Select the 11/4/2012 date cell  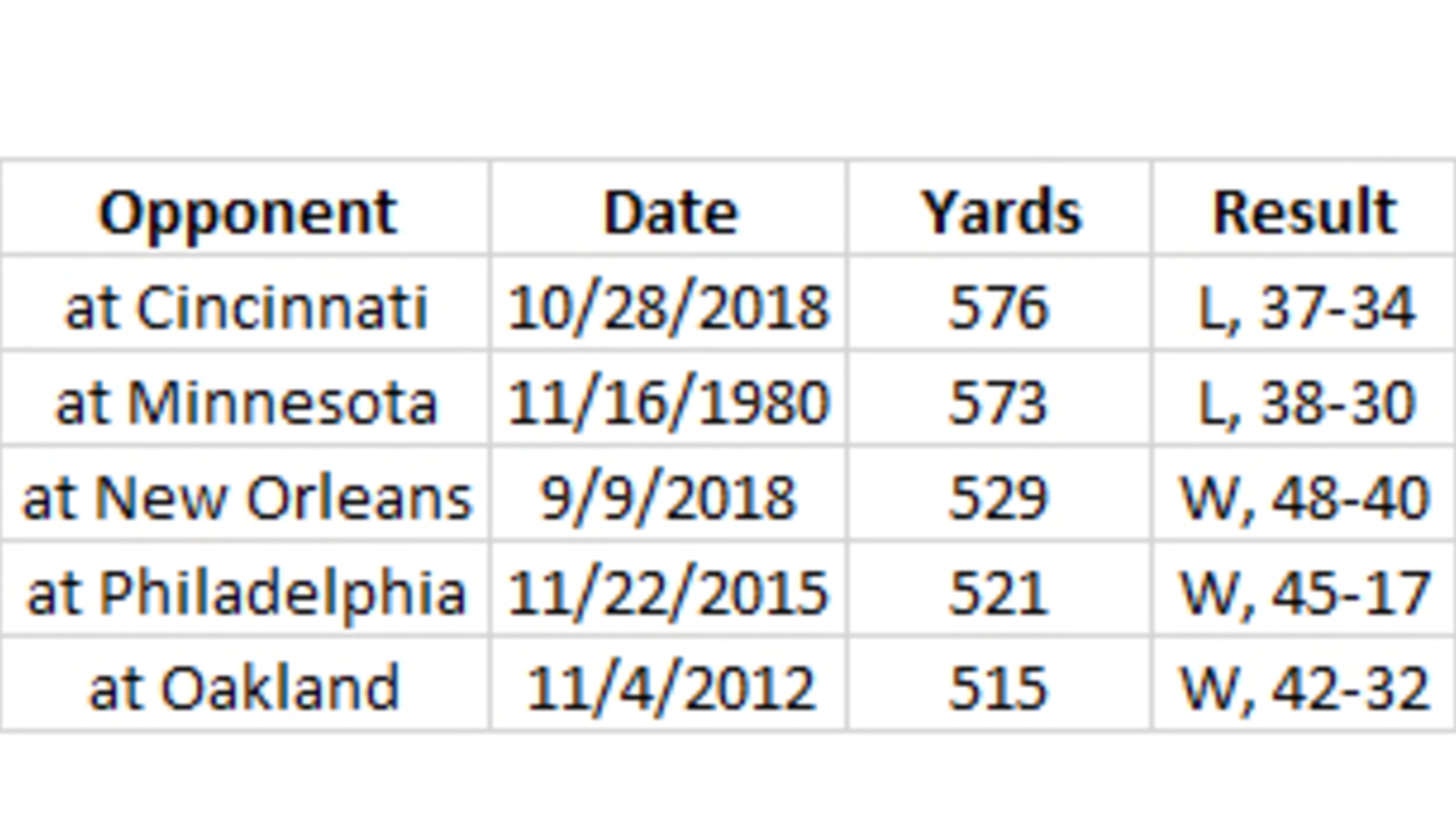tap(669, 683)
